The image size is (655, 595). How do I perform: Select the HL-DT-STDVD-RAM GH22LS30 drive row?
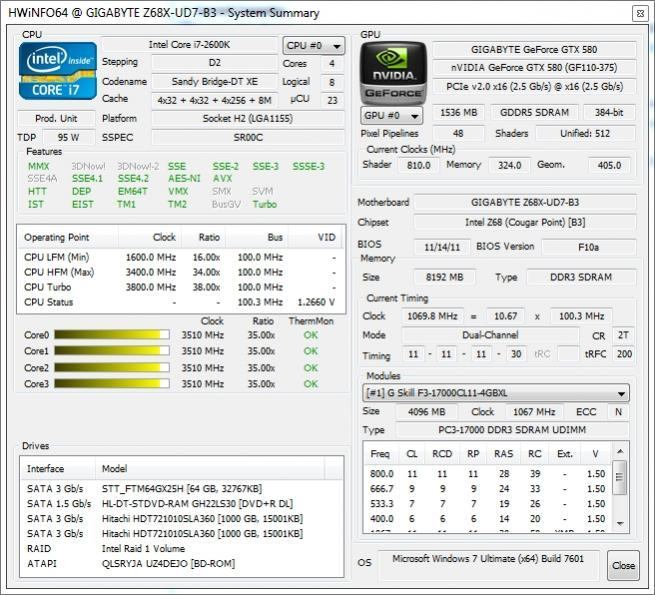click(x=181, y=503)
